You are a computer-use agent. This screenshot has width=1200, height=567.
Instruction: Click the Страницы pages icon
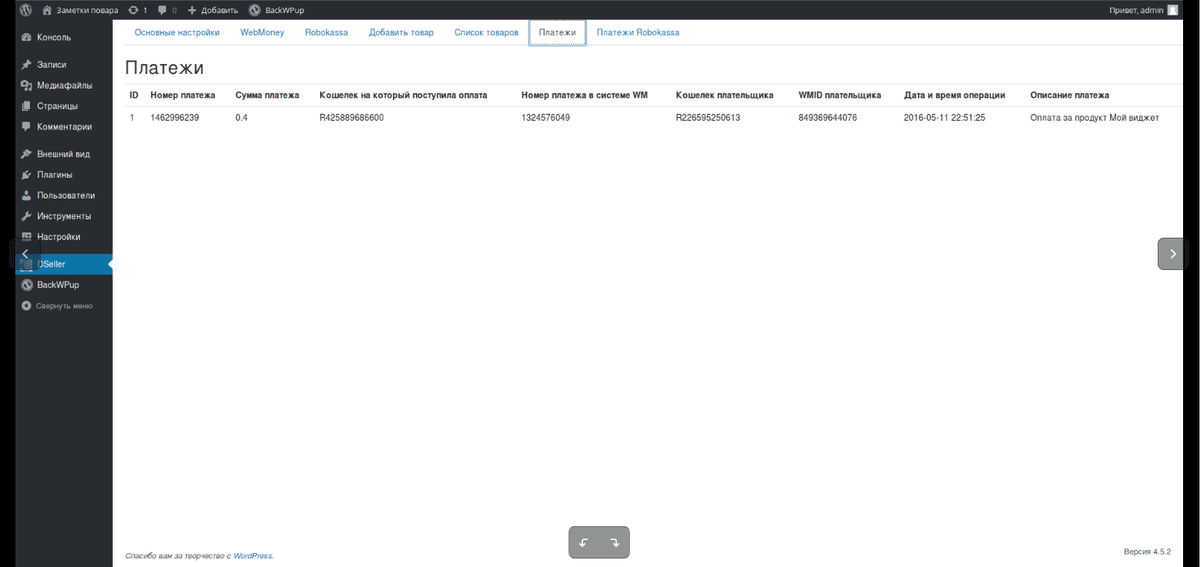pos(26,106)
